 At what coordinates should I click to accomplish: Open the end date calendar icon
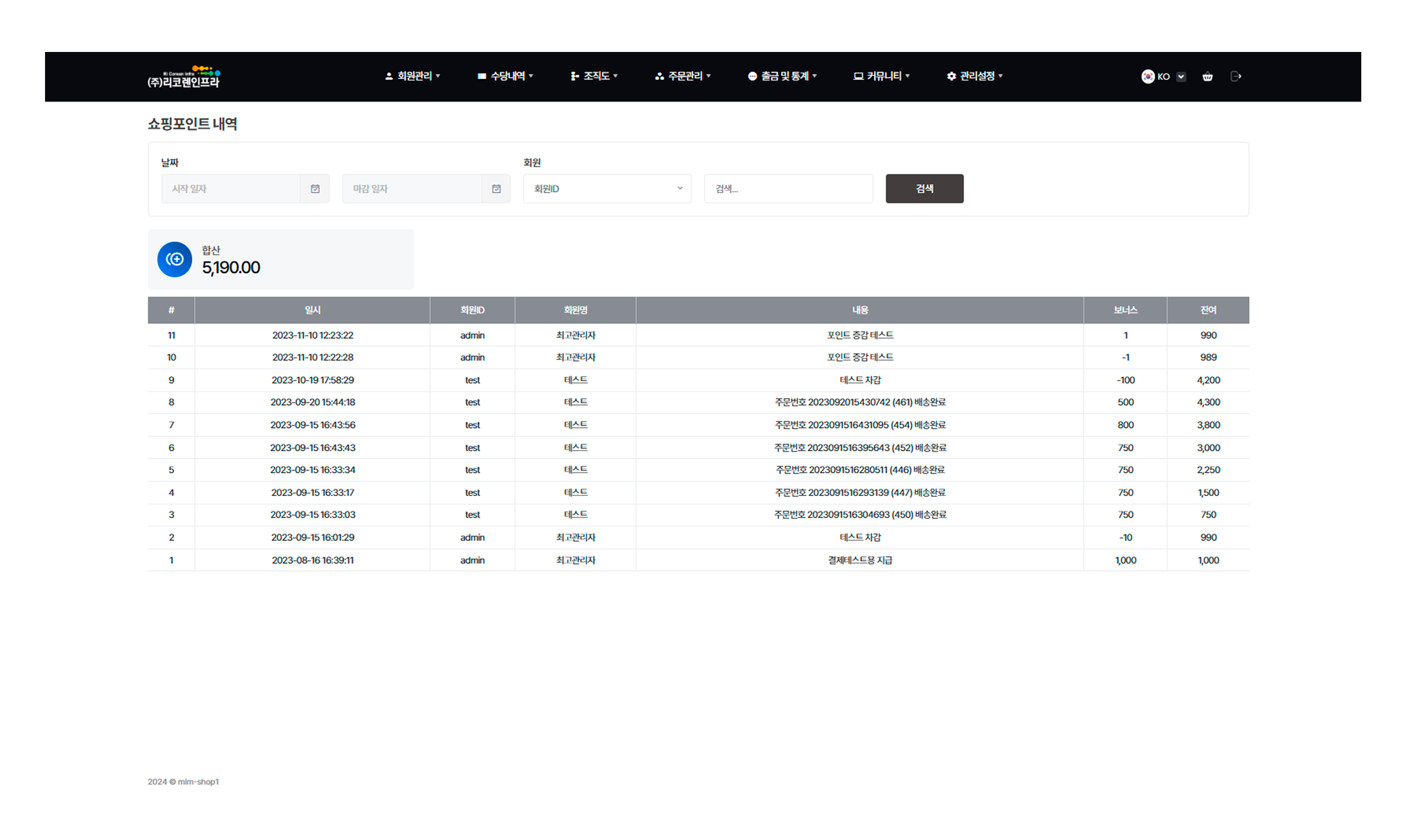(496, 189)
